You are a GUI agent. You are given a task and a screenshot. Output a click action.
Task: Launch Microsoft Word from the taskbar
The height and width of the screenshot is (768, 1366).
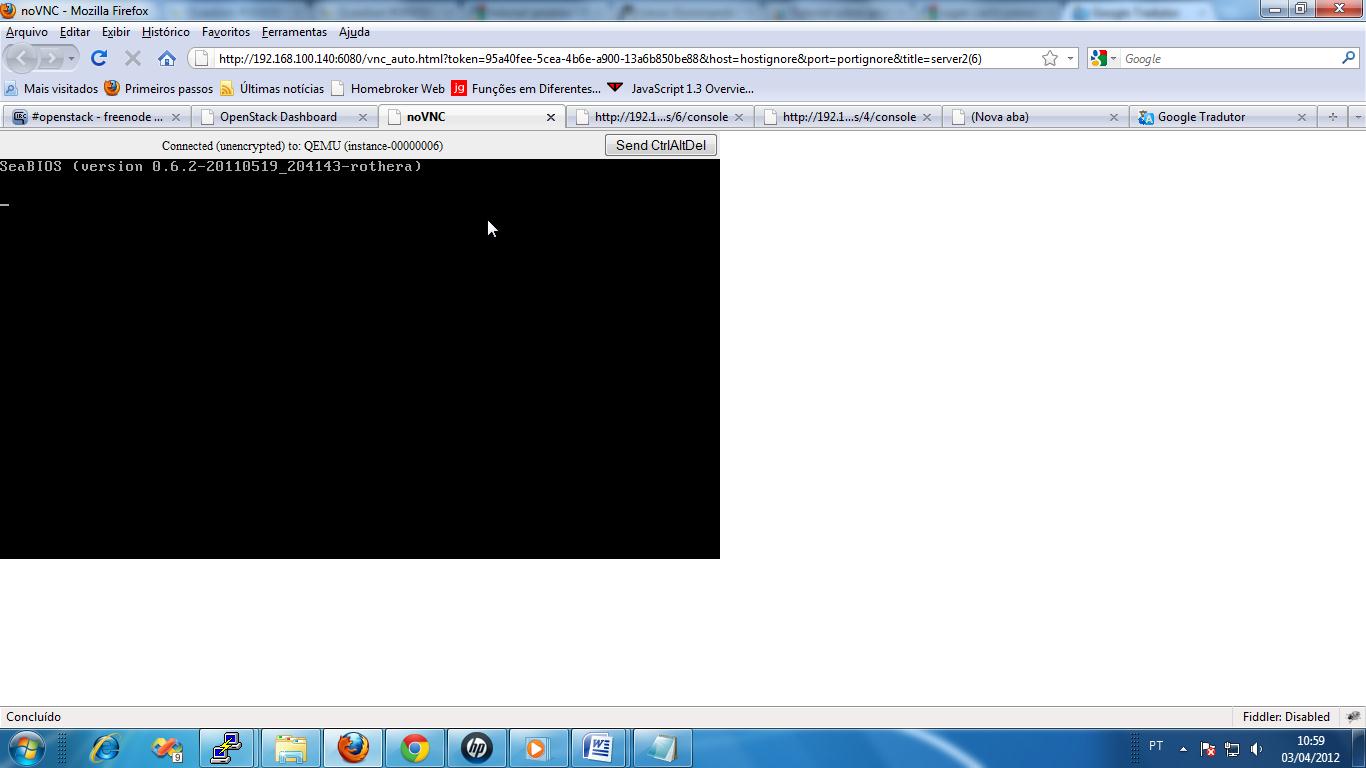(x=598, y=748)
